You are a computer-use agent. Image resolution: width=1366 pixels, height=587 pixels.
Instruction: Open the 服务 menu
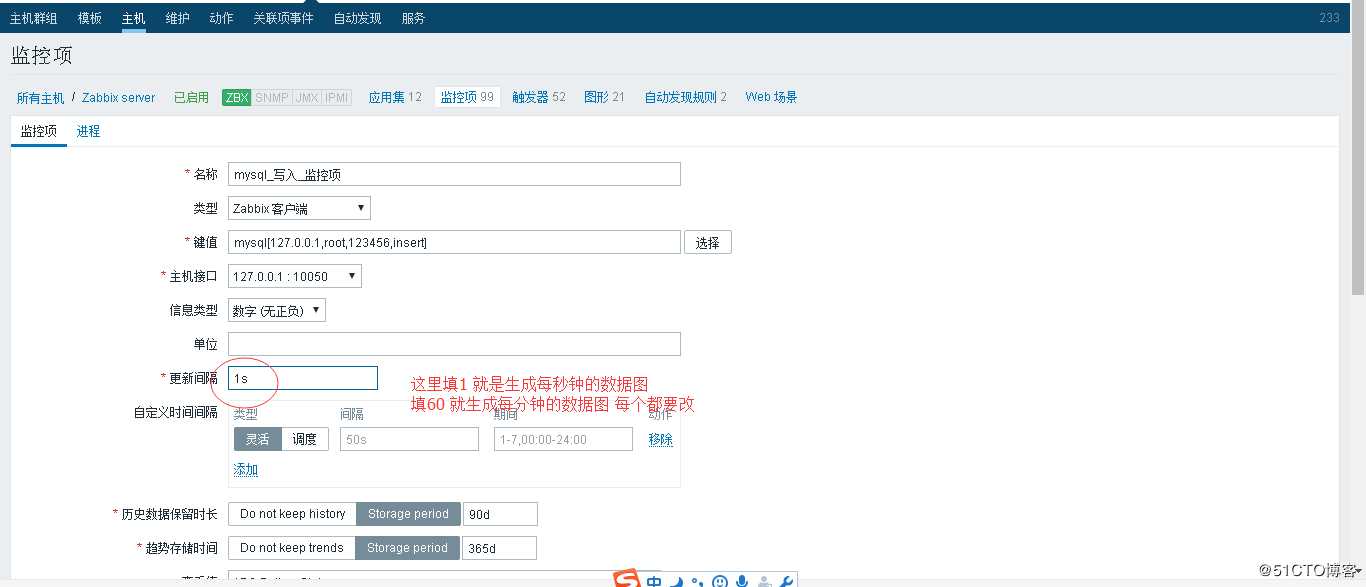[x=413, y=18]
